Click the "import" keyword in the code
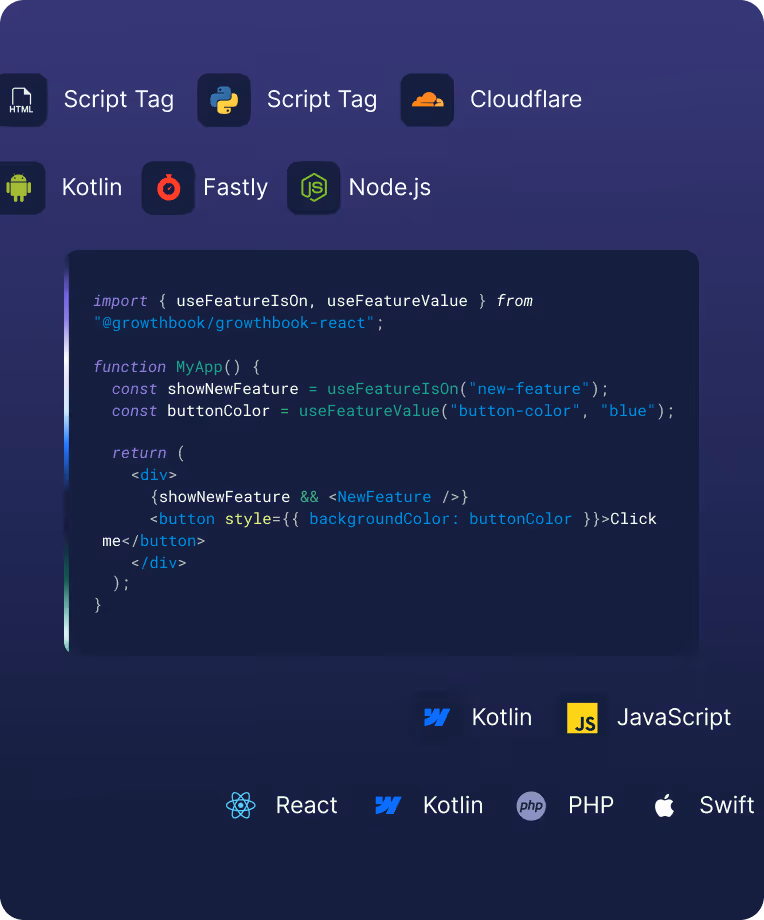 (120, 301)
